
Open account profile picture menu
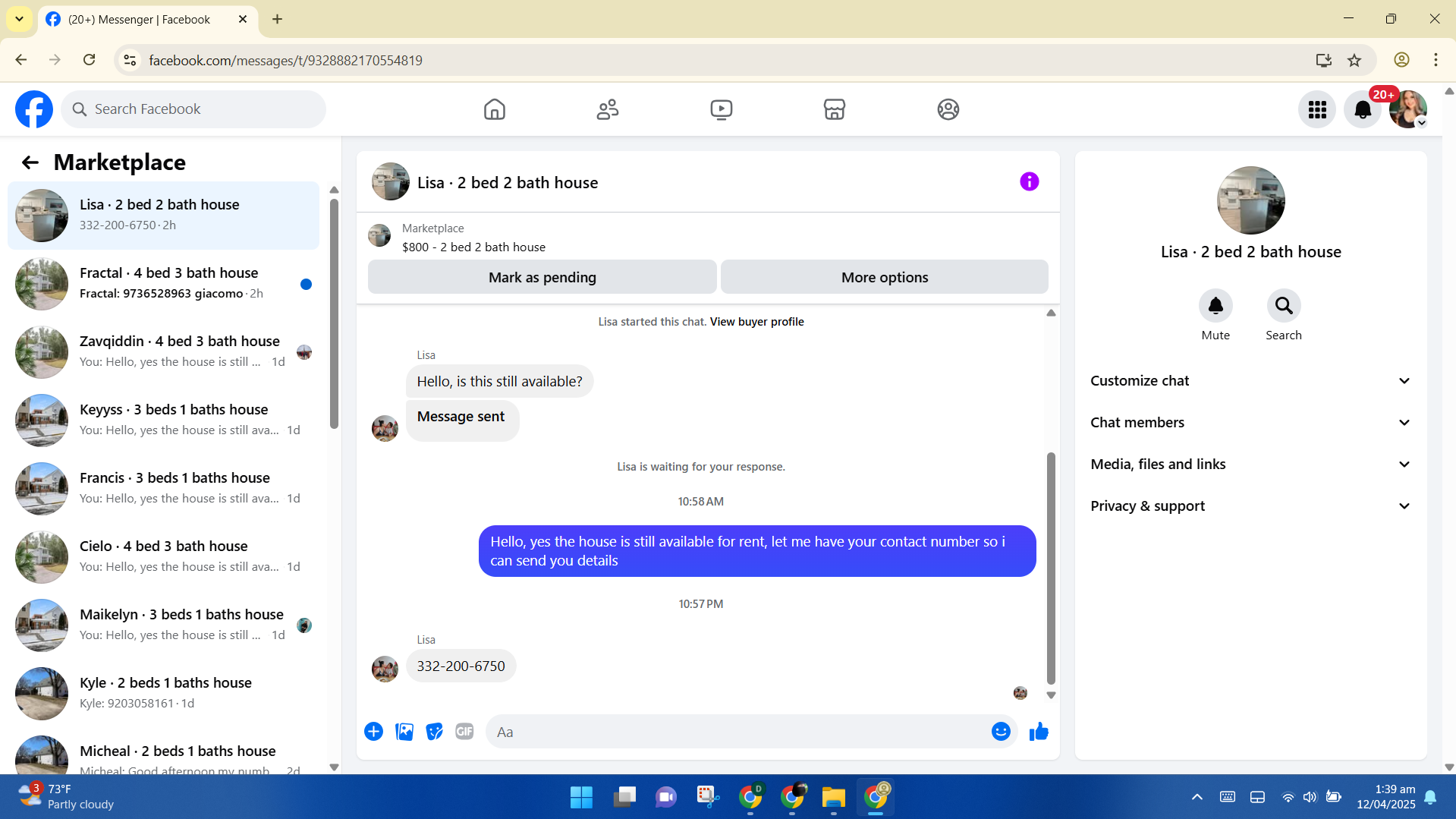[1408, 110]
